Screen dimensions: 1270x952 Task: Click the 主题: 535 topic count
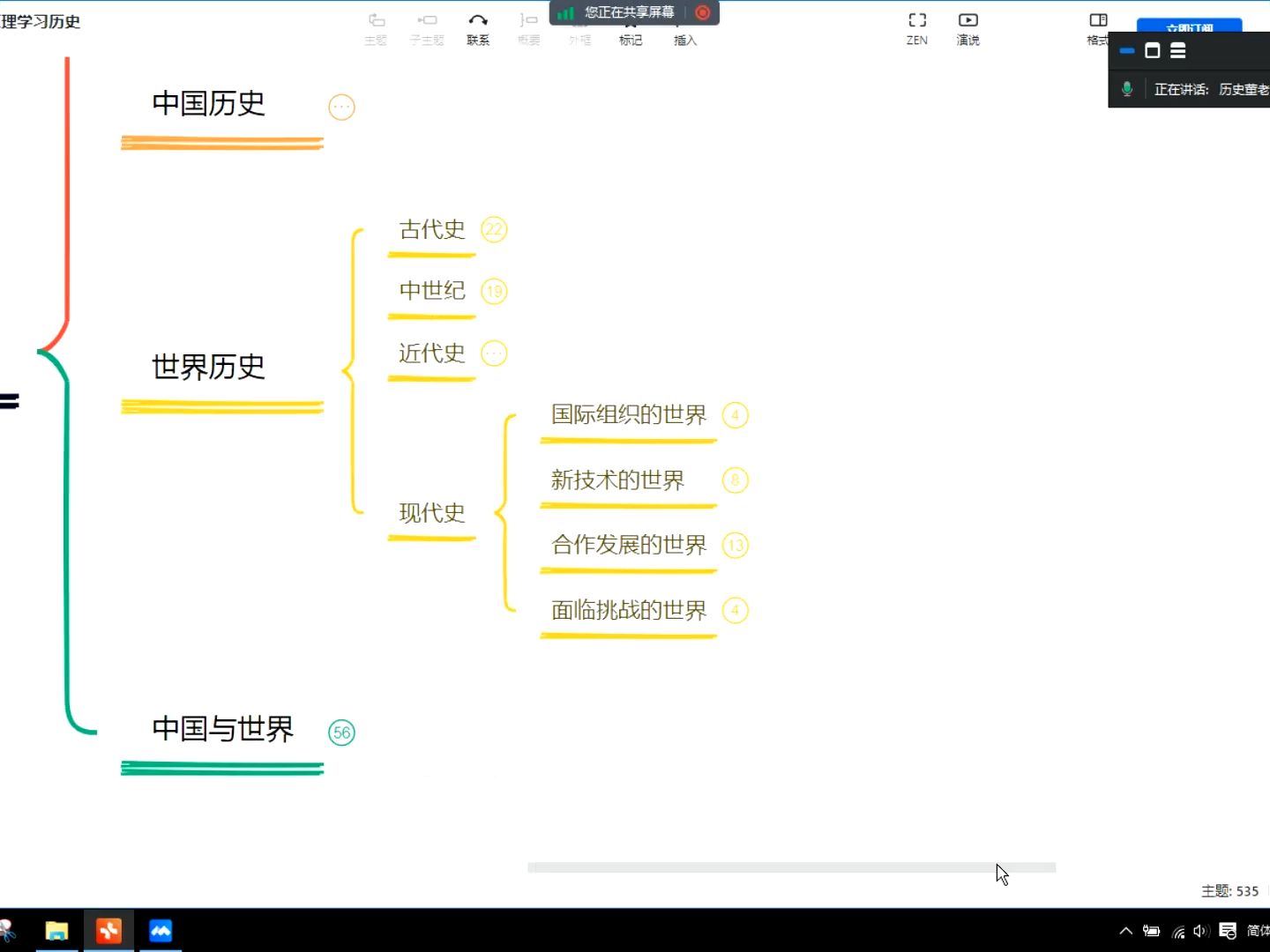click(x=1229, y=891)
